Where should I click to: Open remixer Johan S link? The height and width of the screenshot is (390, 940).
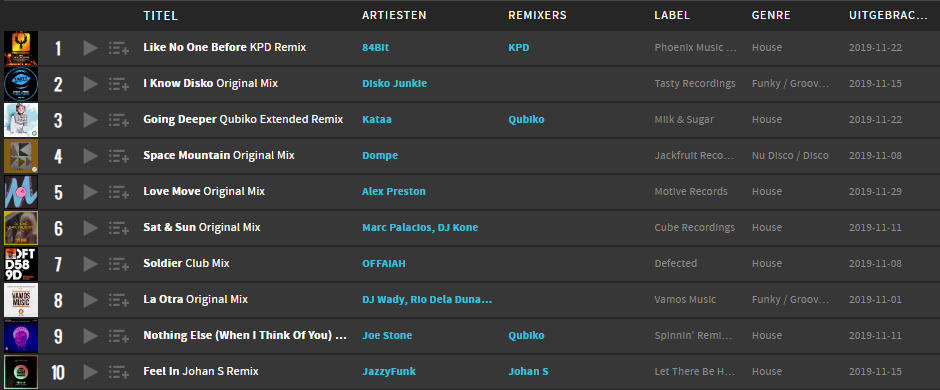(x=528, y=371)
